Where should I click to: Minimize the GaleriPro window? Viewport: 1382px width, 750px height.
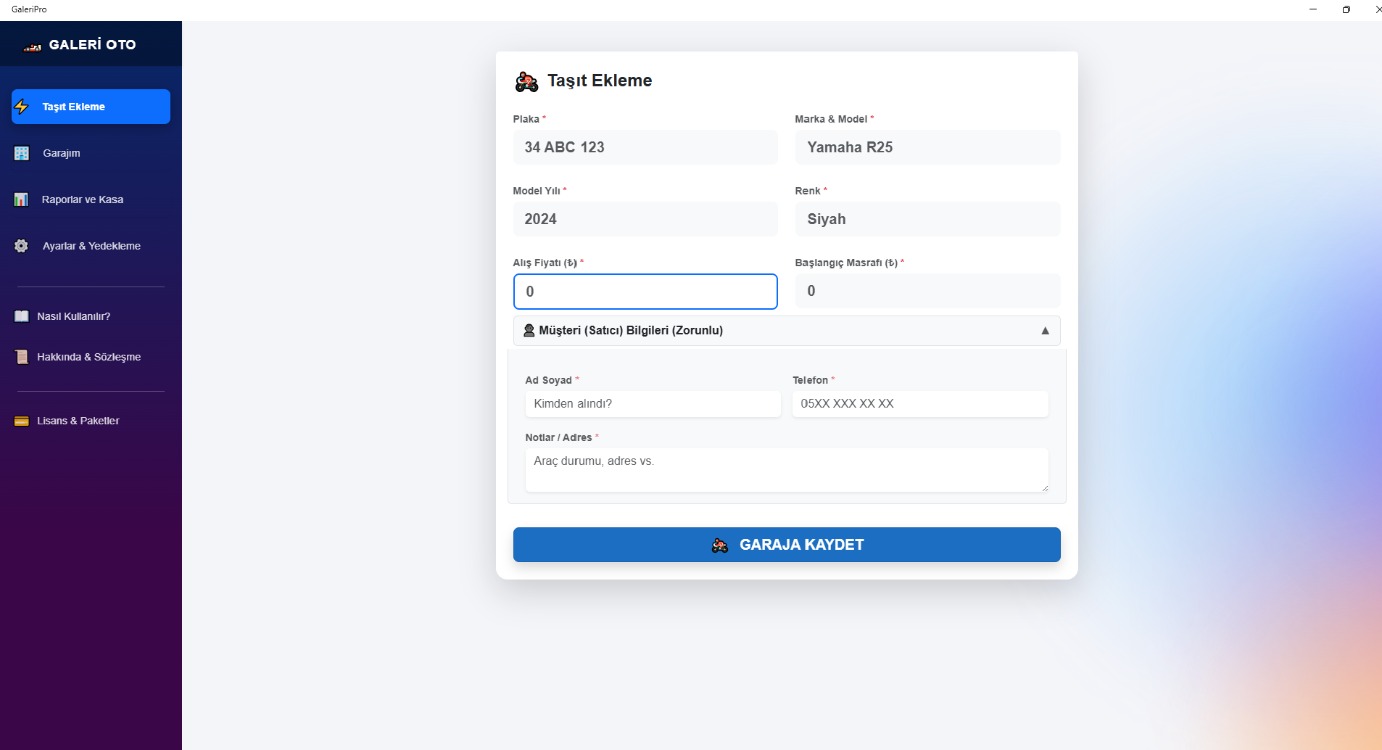coord(1313,9)
